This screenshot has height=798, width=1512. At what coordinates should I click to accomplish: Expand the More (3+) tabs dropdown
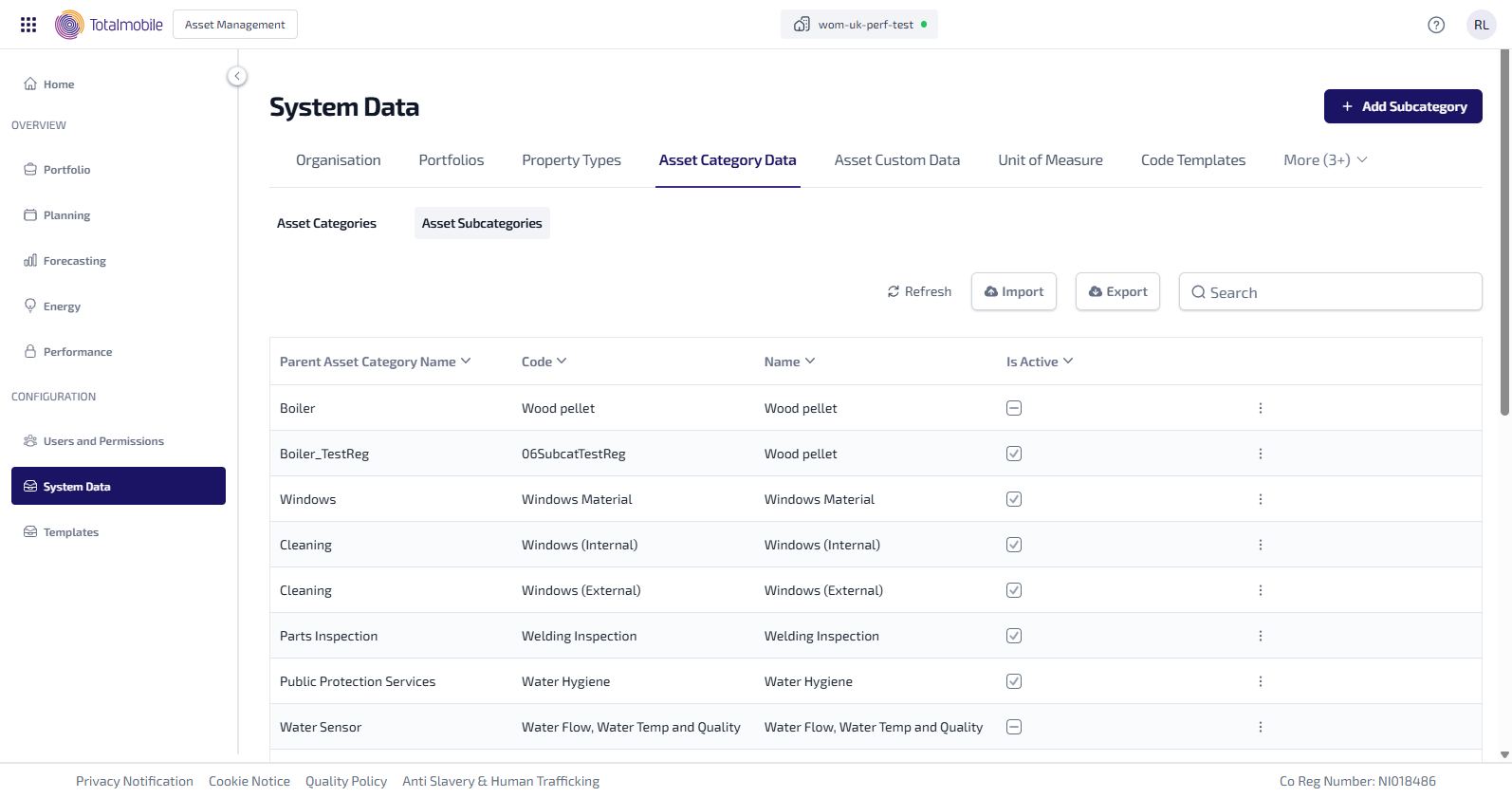(1324, 160)
